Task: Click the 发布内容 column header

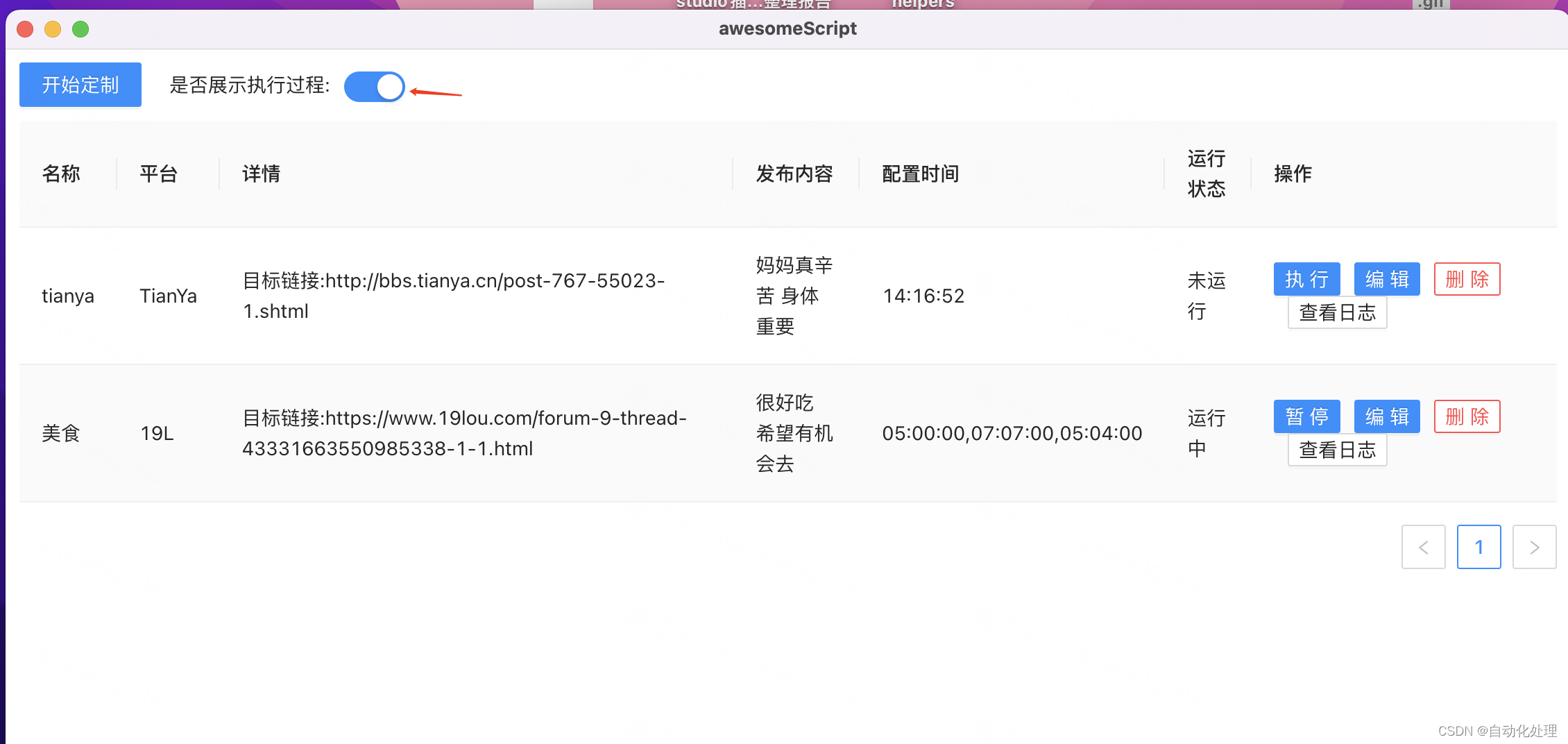Action: pyautogui.click(x=794, y=174)
